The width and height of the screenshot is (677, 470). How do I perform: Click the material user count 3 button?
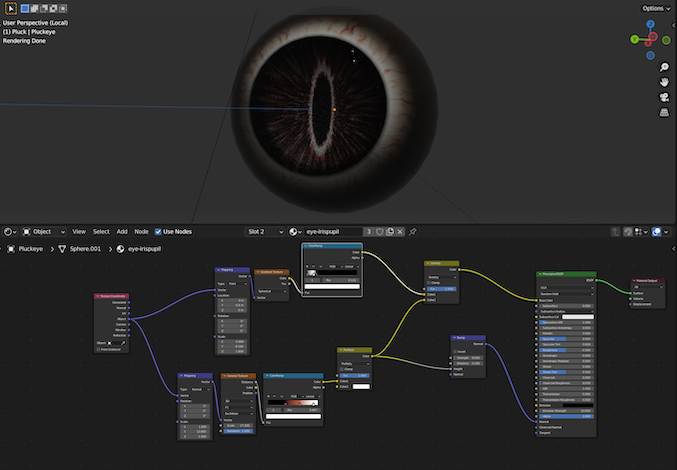point(369,231)
